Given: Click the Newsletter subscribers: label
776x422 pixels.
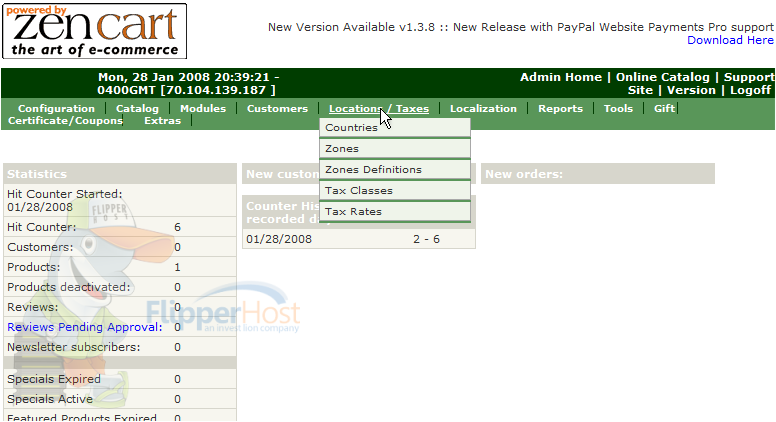Looking at the screenshot, I should 74,347.
